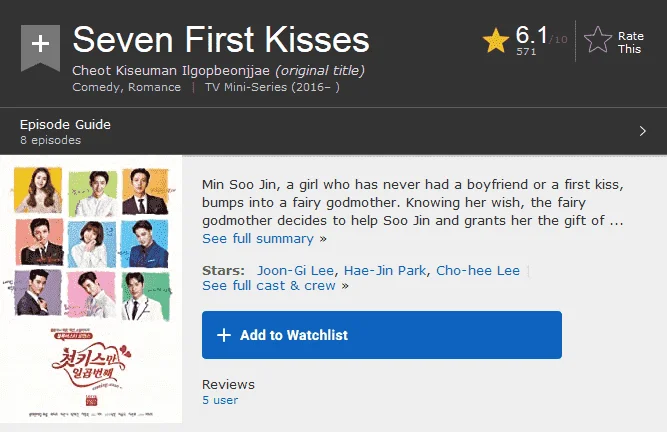Viewport: 667px width, 432px height.
Task: Click the 6.1 rating score
Action: [x=531, y=35]
